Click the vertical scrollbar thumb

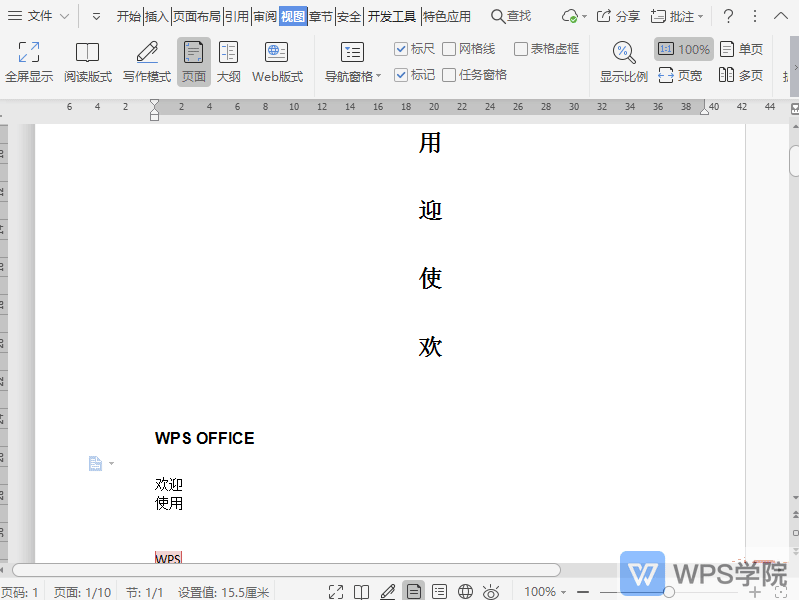[x=794, y=160]
